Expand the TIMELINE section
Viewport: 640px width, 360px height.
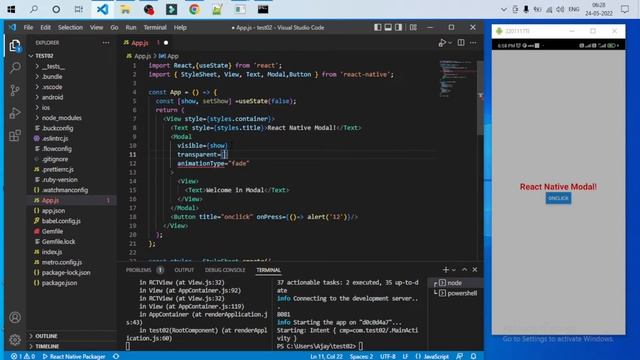tap(47, 346)
